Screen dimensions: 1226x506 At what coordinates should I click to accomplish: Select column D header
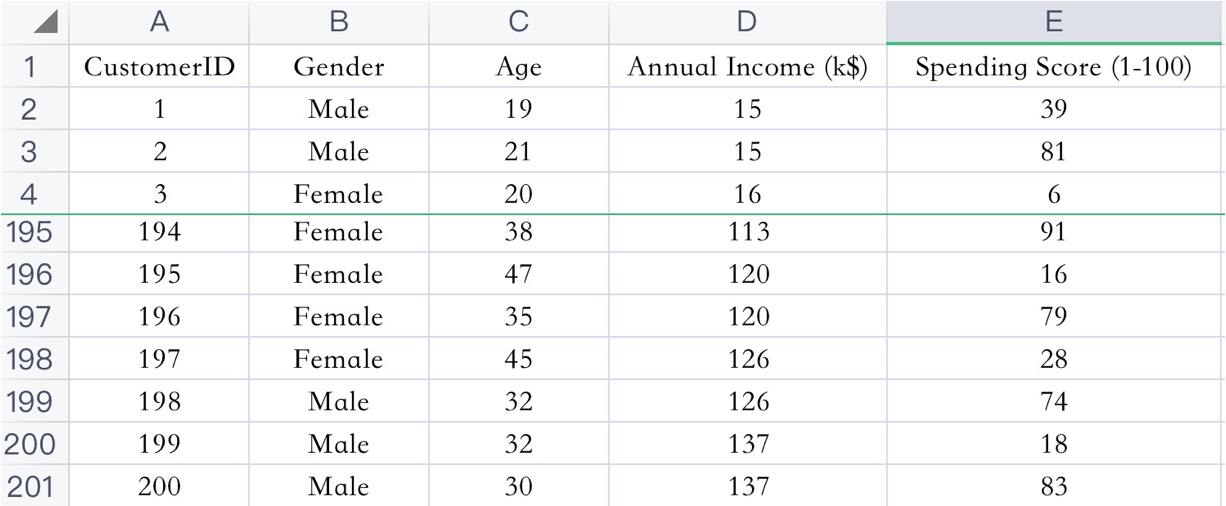click(x=747, y=22)
